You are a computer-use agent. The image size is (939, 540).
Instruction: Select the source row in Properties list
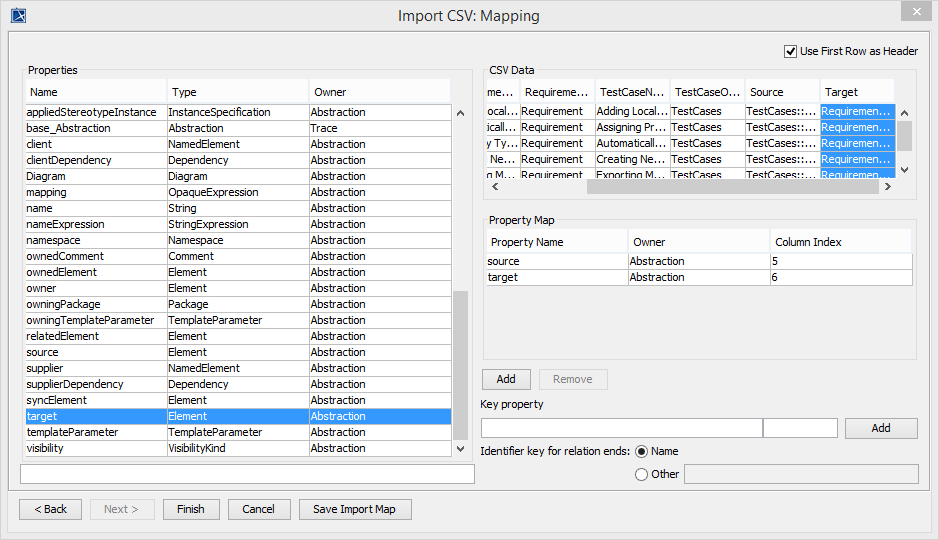(95, 352)
